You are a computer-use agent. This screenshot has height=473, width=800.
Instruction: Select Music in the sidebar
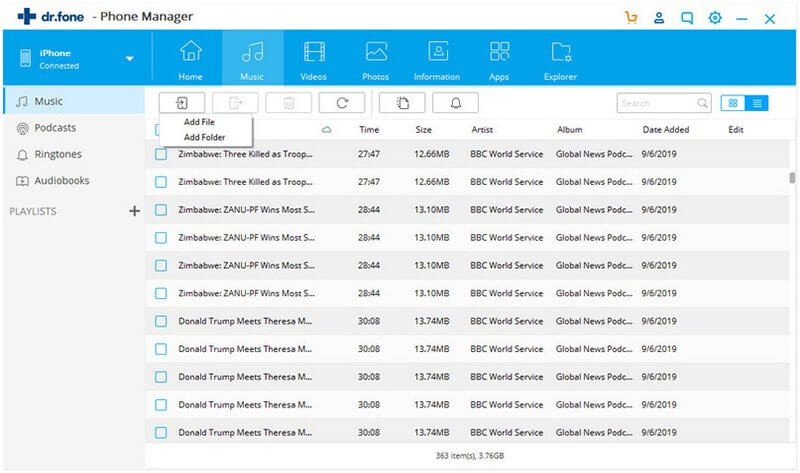[74, 101]
